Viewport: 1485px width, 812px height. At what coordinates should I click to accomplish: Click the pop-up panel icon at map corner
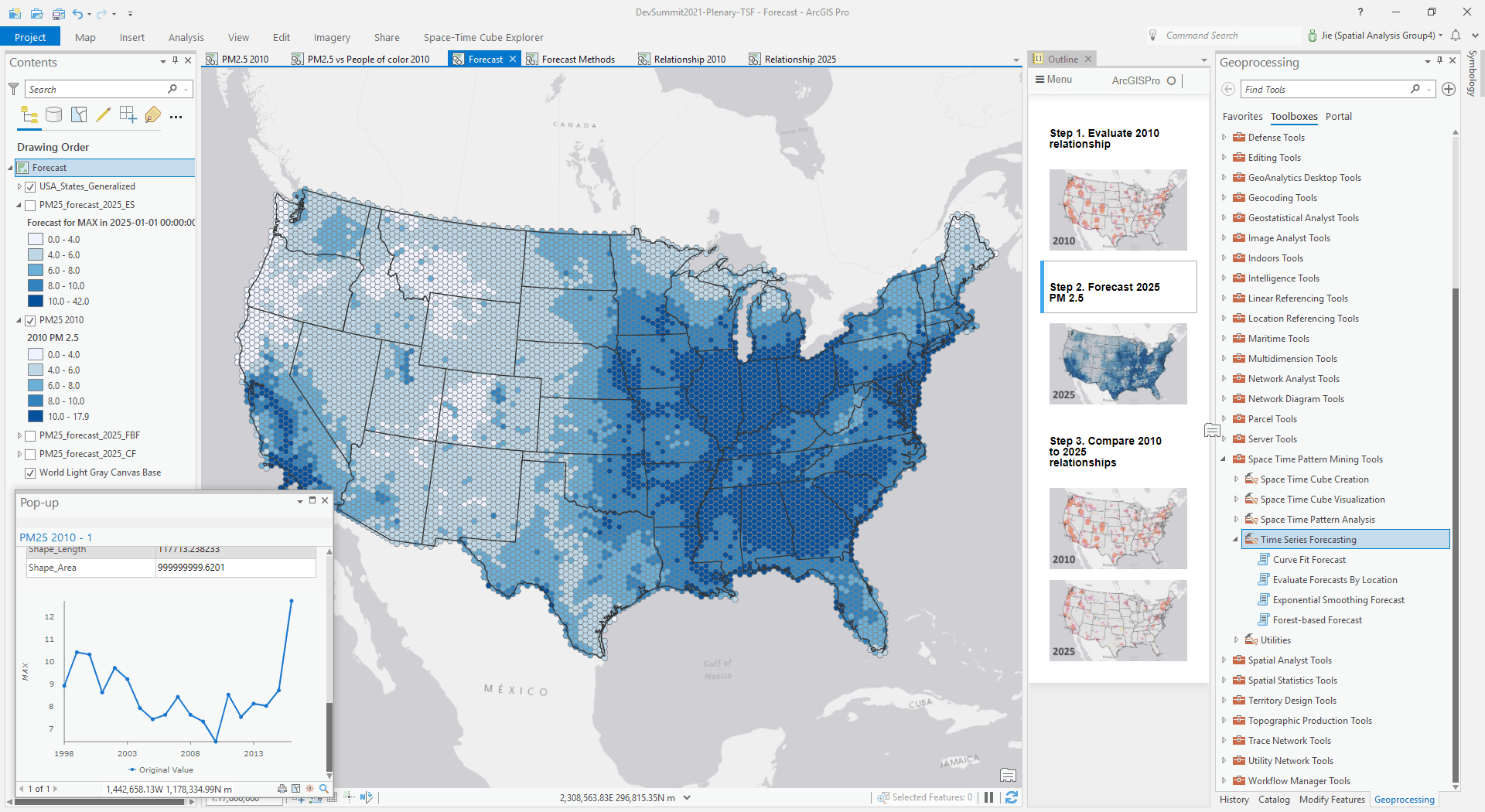[1008, 775]
